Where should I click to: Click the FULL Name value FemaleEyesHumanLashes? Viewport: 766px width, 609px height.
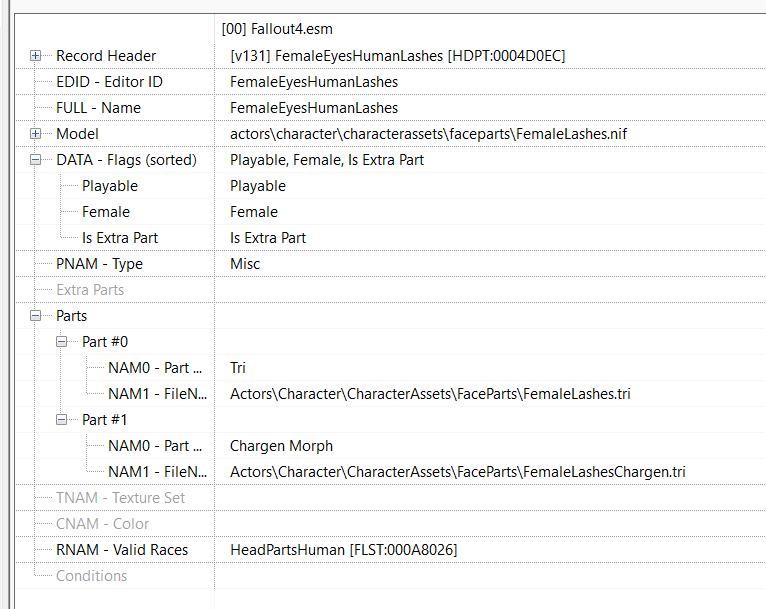click(x=314, y=108)
